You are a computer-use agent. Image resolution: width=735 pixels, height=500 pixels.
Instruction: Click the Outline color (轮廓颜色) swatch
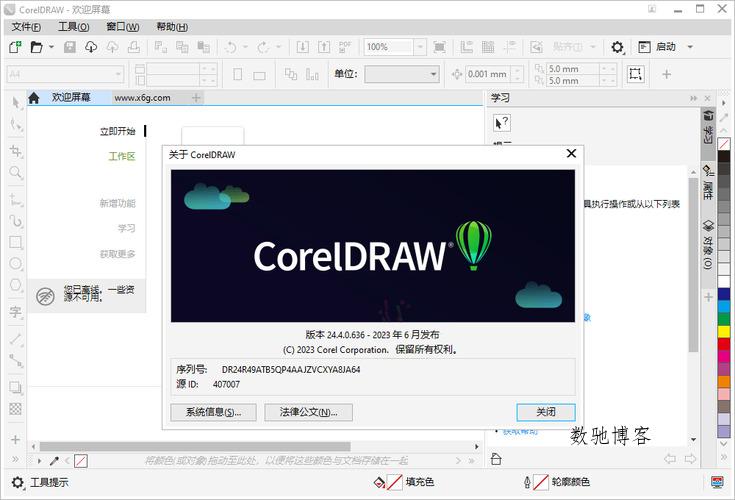(x=541, y=482)
